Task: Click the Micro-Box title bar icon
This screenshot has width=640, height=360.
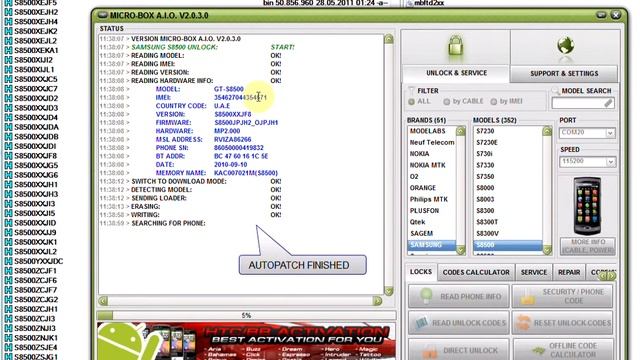Action: click(102, 16)
